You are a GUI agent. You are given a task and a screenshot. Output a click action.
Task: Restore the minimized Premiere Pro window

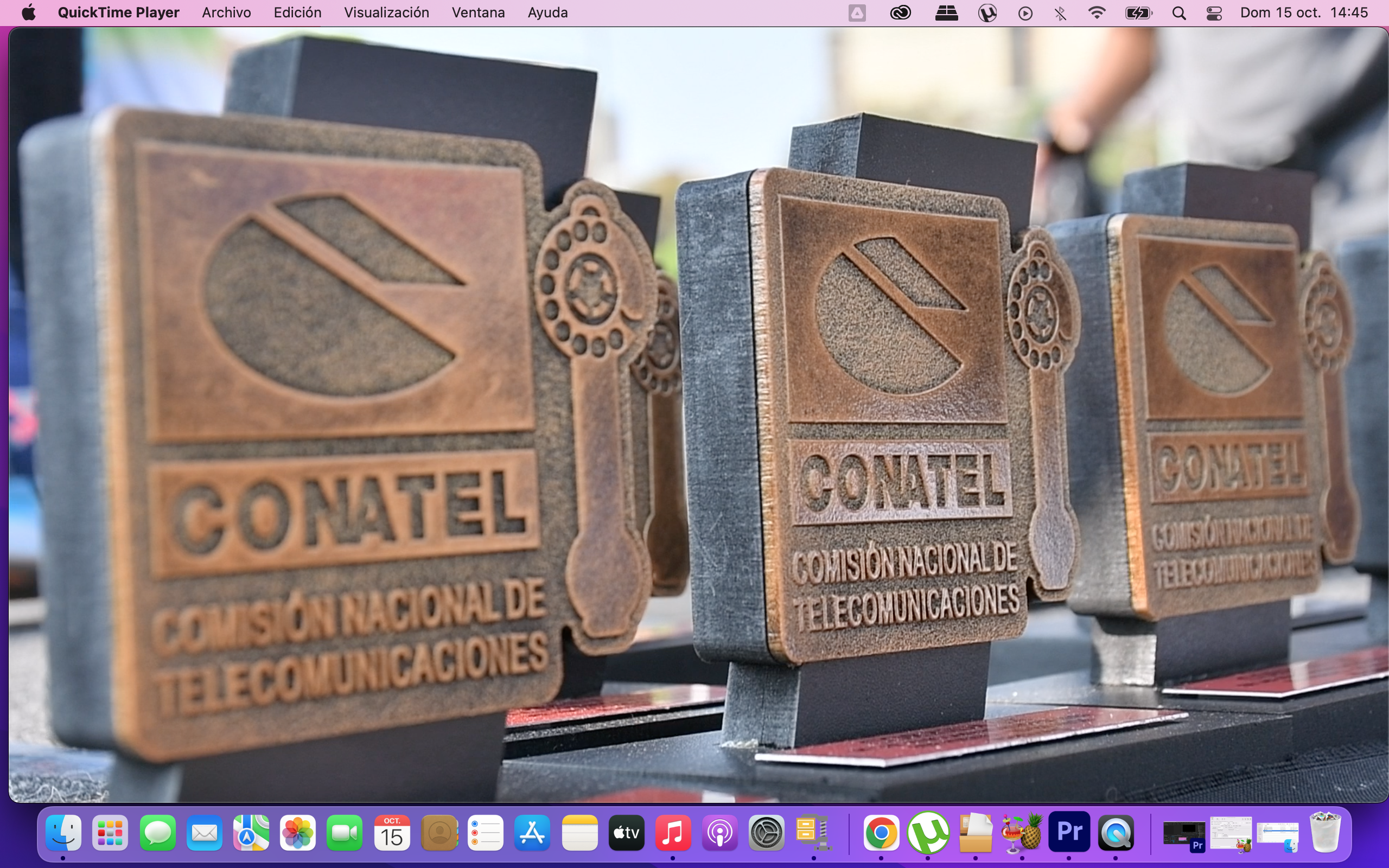[x=1183, y=834]
